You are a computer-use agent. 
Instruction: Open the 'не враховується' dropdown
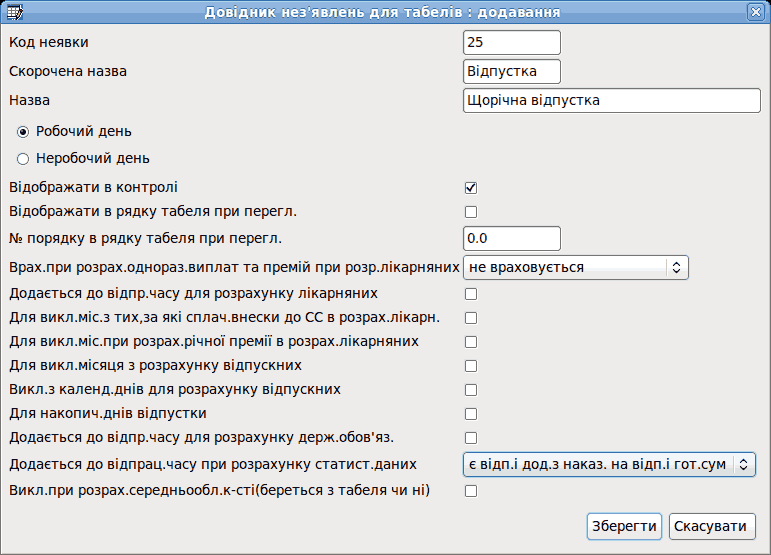click(575, 267)
